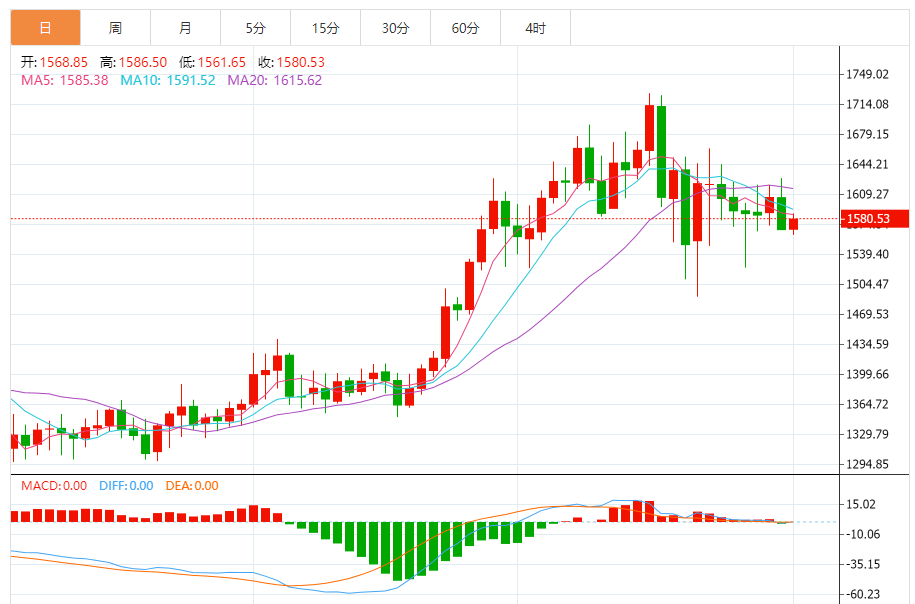Screen dimensions: 915x604
Task: Click the low price 1561.65
Action: tap(222, 62)
